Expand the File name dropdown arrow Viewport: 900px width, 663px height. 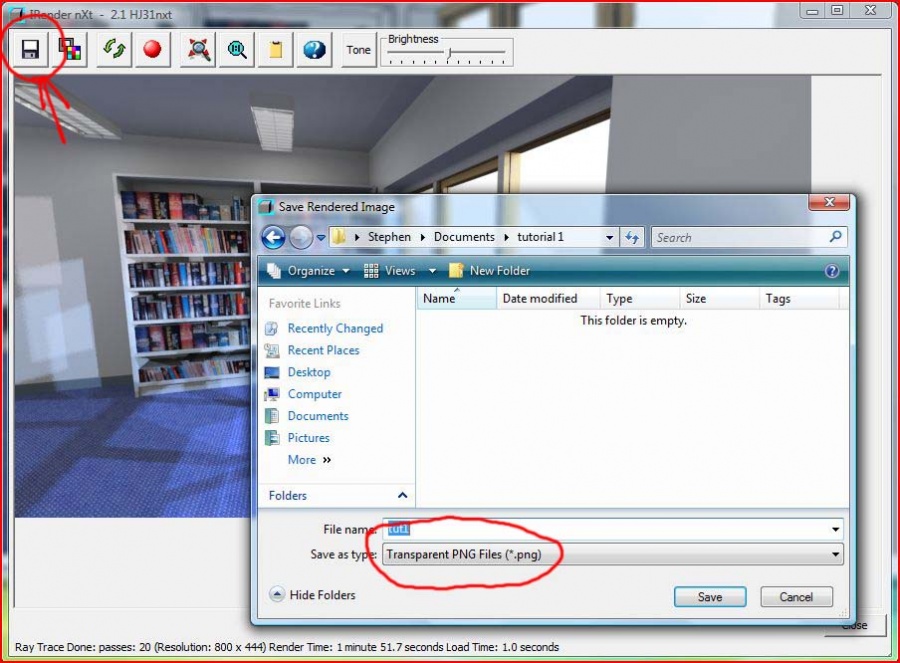pos(835,529)
